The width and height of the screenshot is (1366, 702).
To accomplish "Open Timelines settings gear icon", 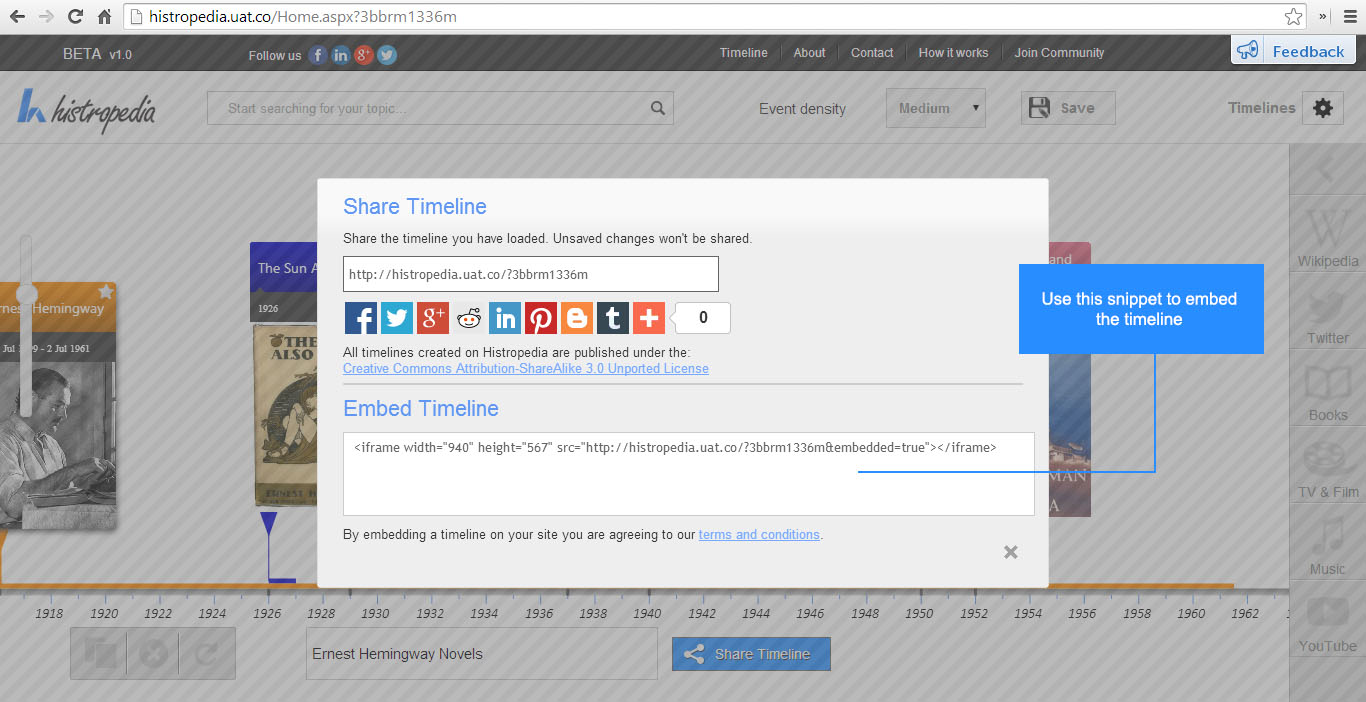I will click(1322, 108).
